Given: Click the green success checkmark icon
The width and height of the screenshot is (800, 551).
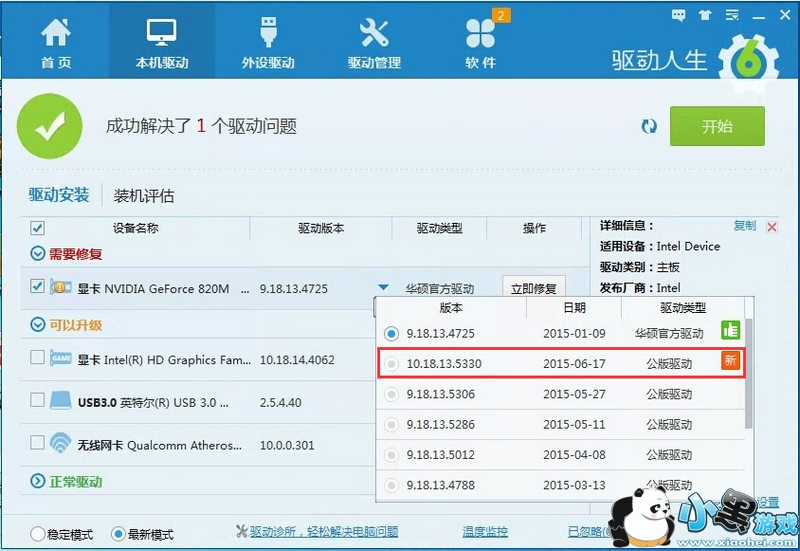Looking at the screenshot, I should [x=49, y=126].
